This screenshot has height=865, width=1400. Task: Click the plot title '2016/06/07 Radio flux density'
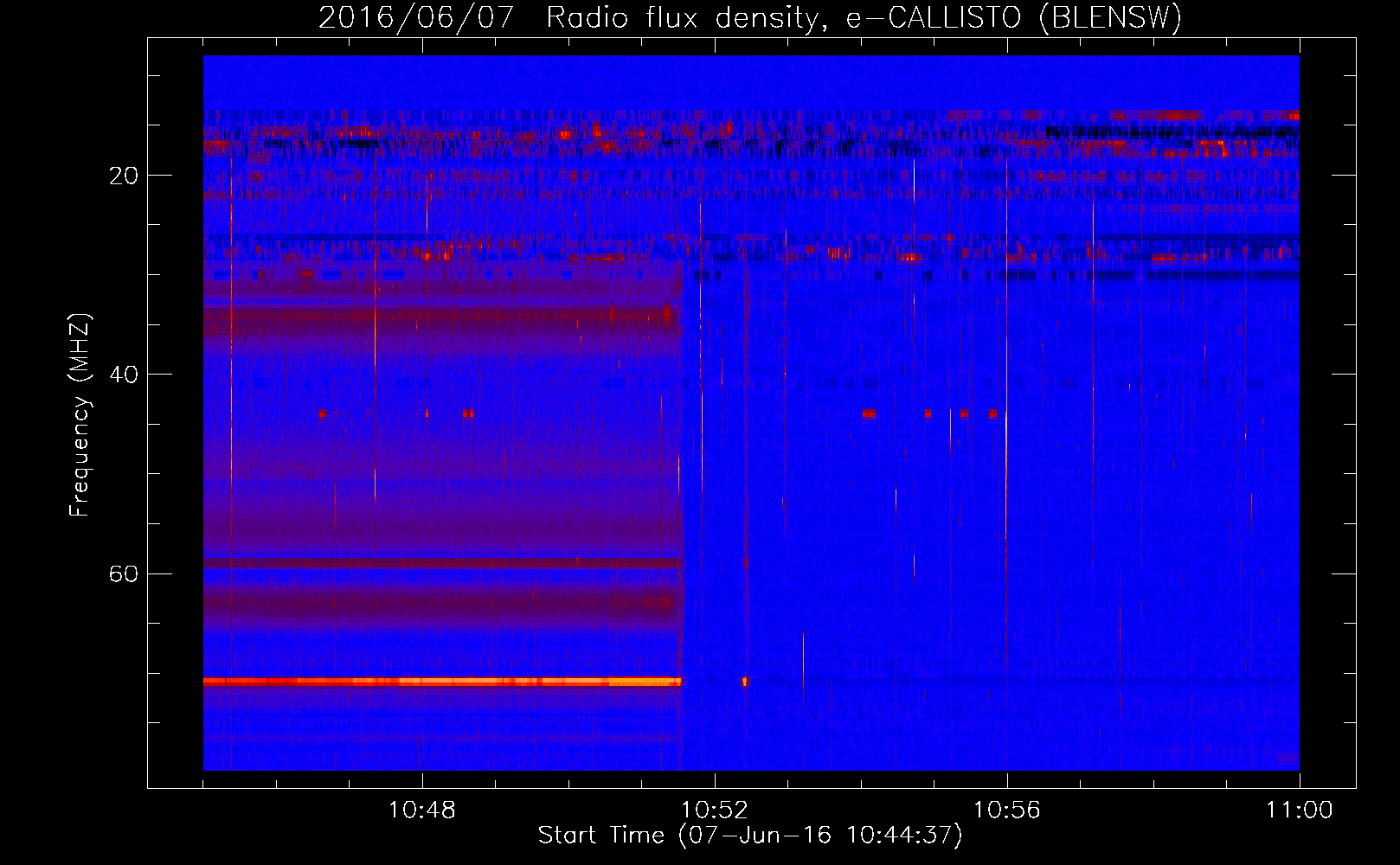750,17
